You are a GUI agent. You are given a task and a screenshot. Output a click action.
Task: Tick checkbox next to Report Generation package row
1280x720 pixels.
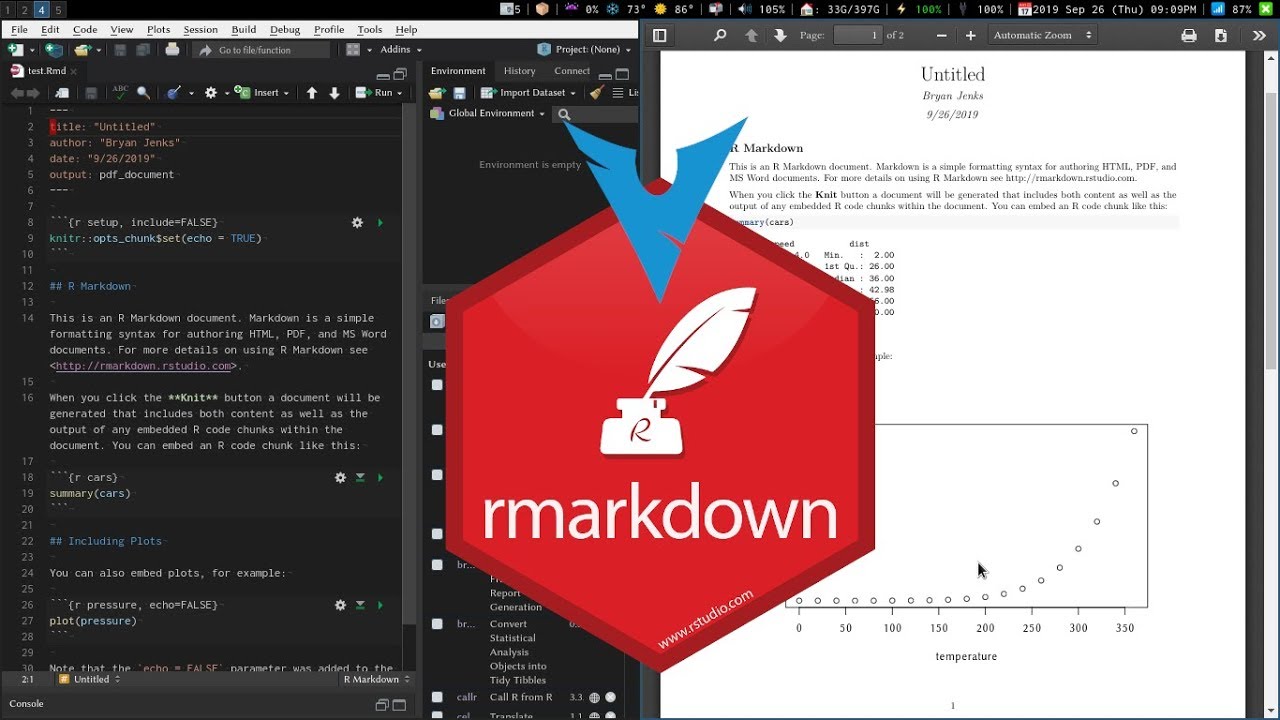(437, 565)
